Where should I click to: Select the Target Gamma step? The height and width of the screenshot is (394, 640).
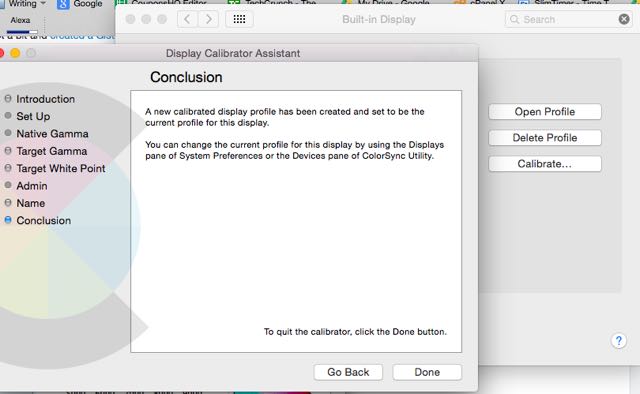coord(51,151)
